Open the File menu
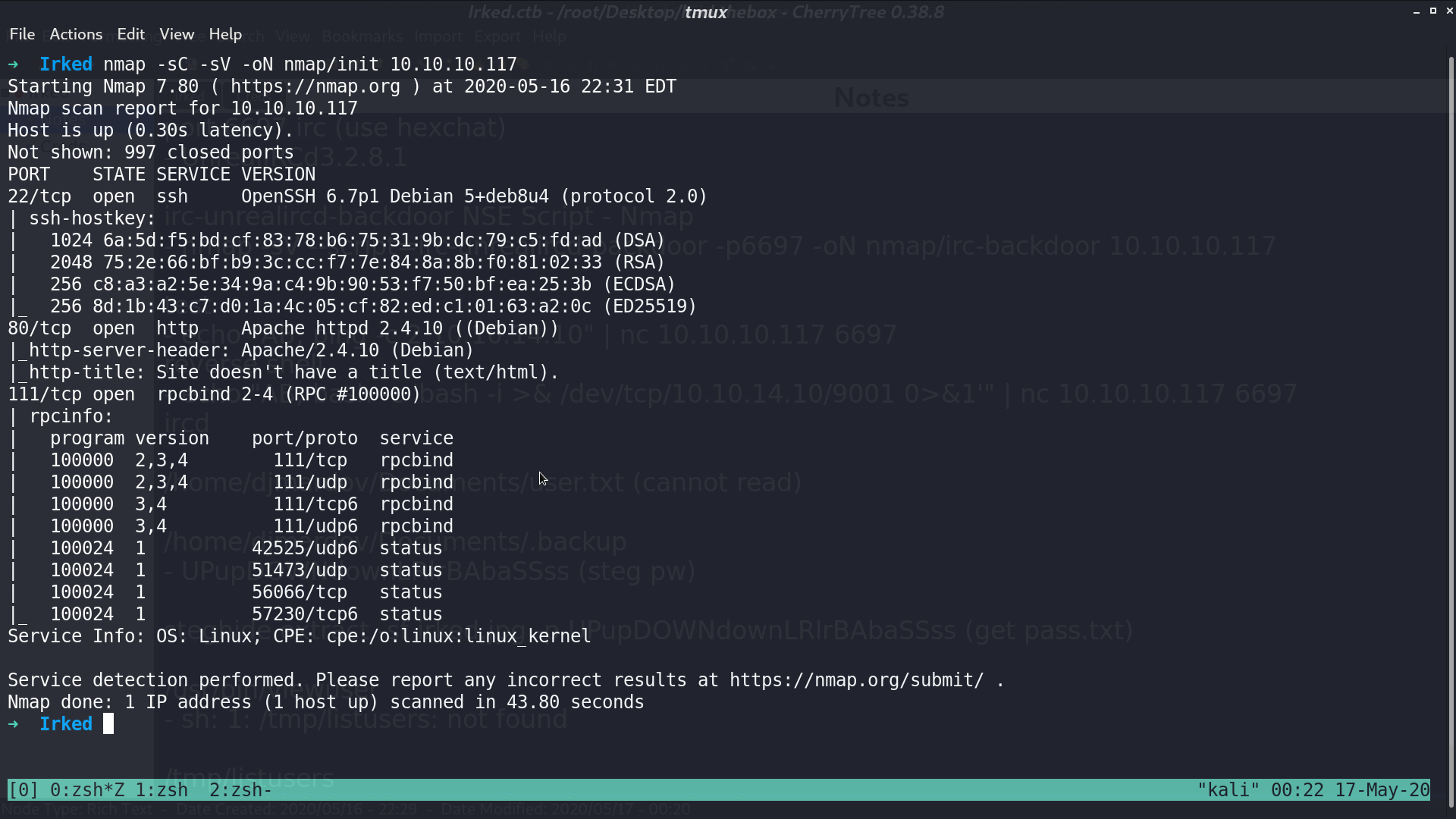 tap(22, 34)
